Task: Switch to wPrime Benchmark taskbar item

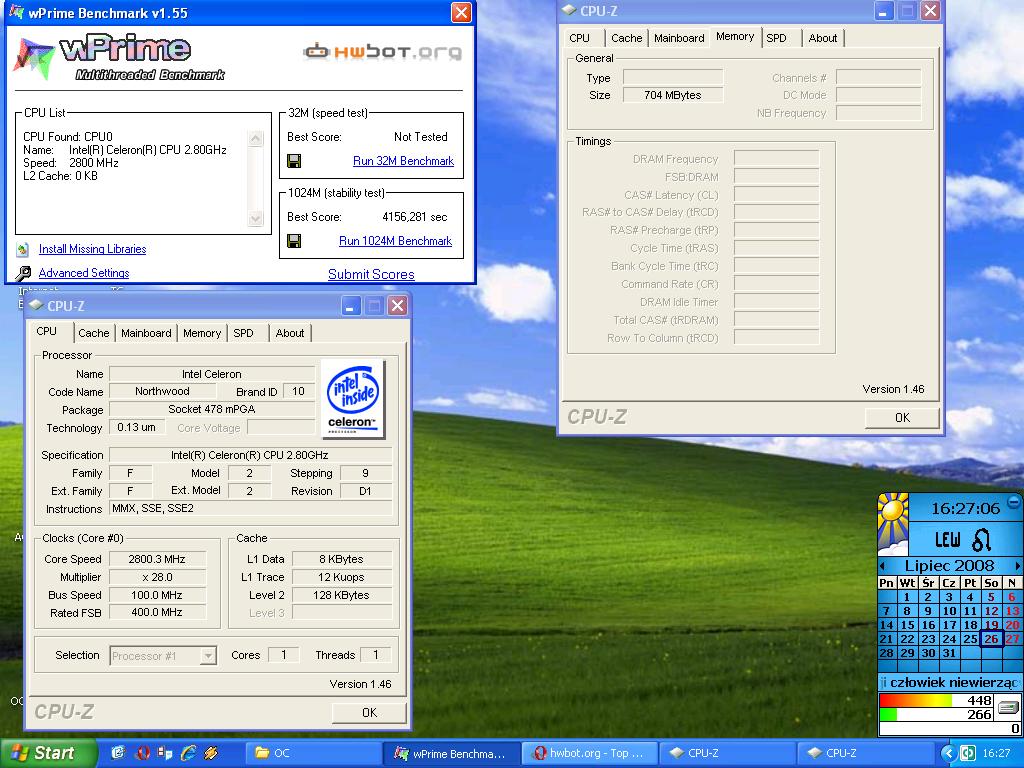Action: point(451,753)
